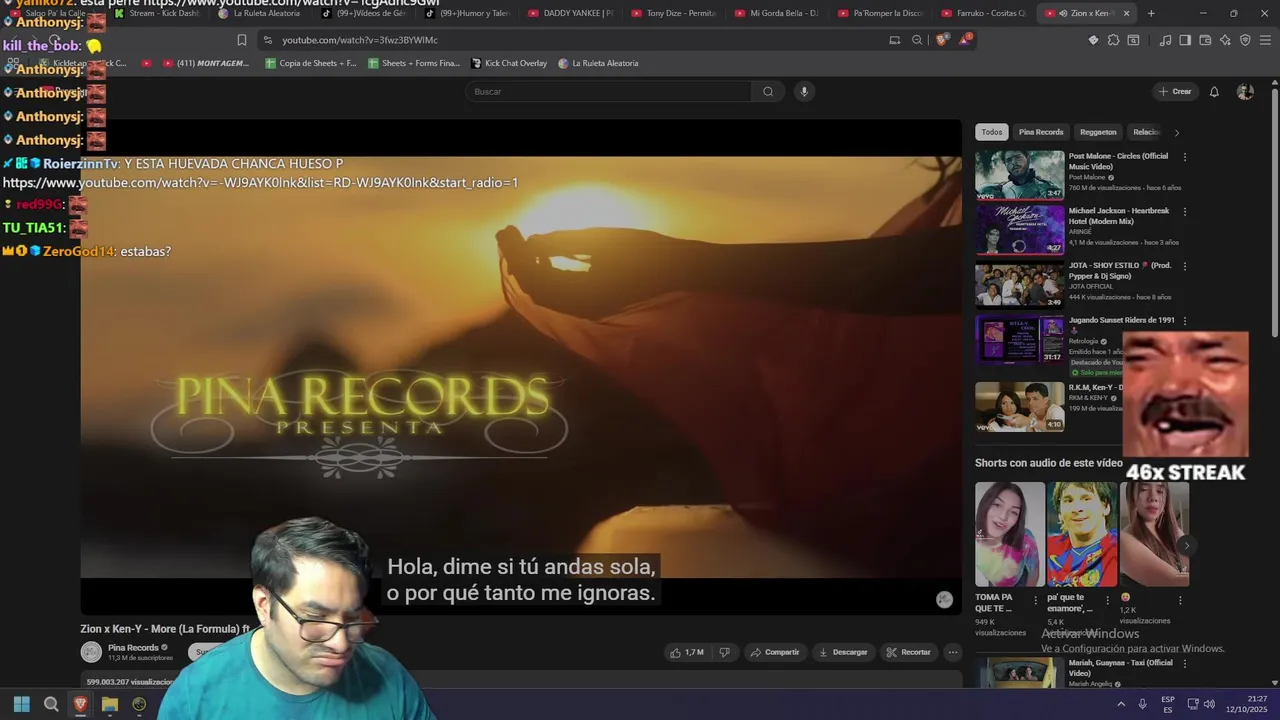1280x720 pixels.
Task: Open the Brave VPN shield icon
Action: coord(1245,40)
